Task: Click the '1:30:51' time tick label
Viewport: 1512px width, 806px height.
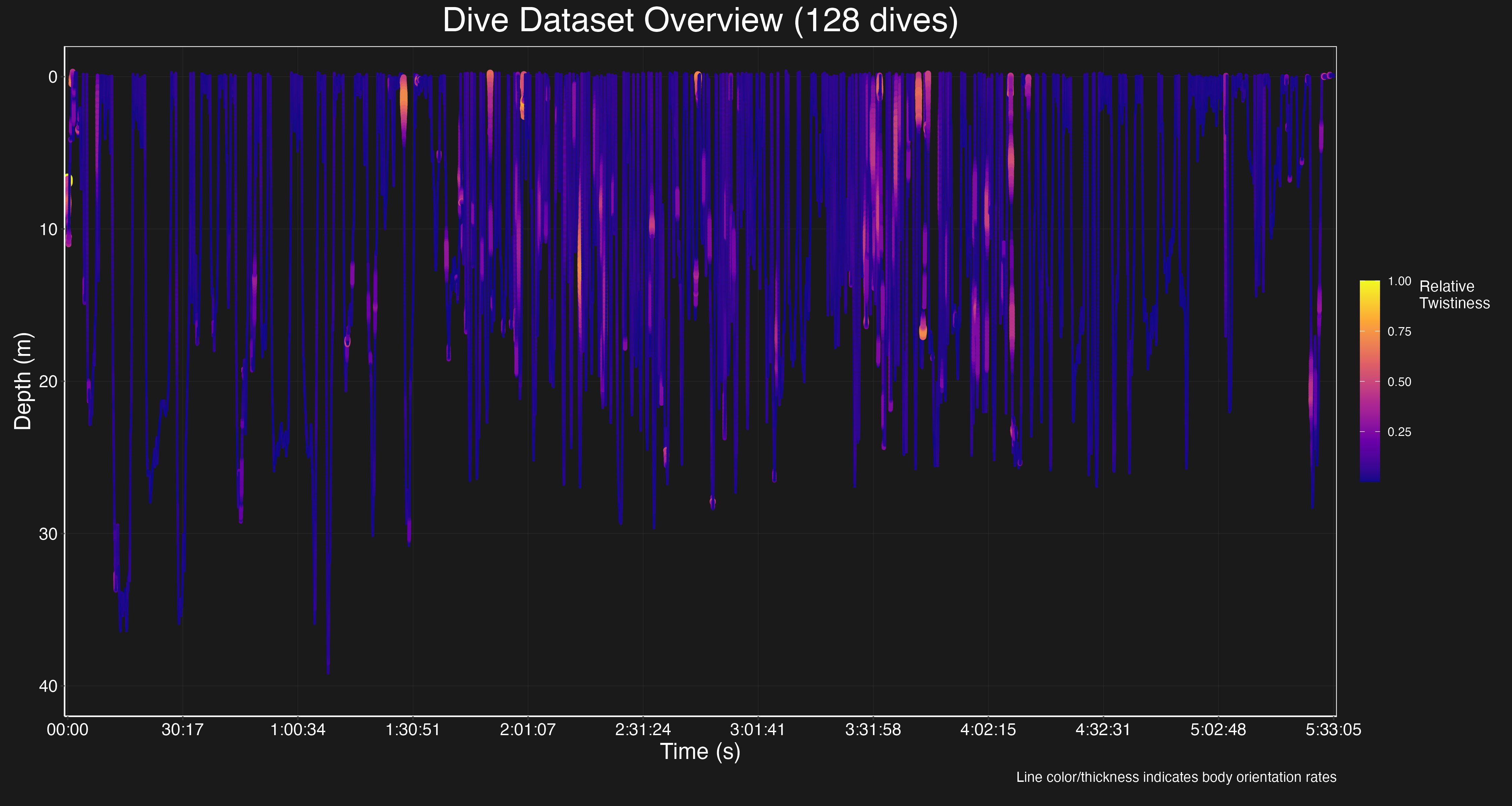Action: click(413, 730)
